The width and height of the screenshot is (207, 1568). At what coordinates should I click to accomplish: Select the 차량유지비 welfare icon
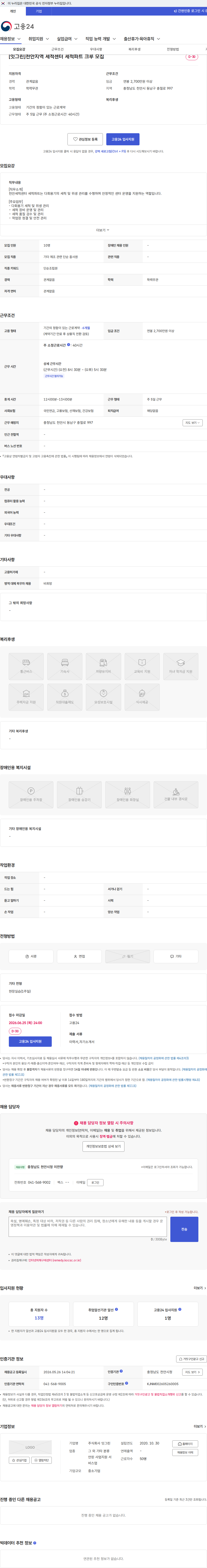(x=103, y=667)
